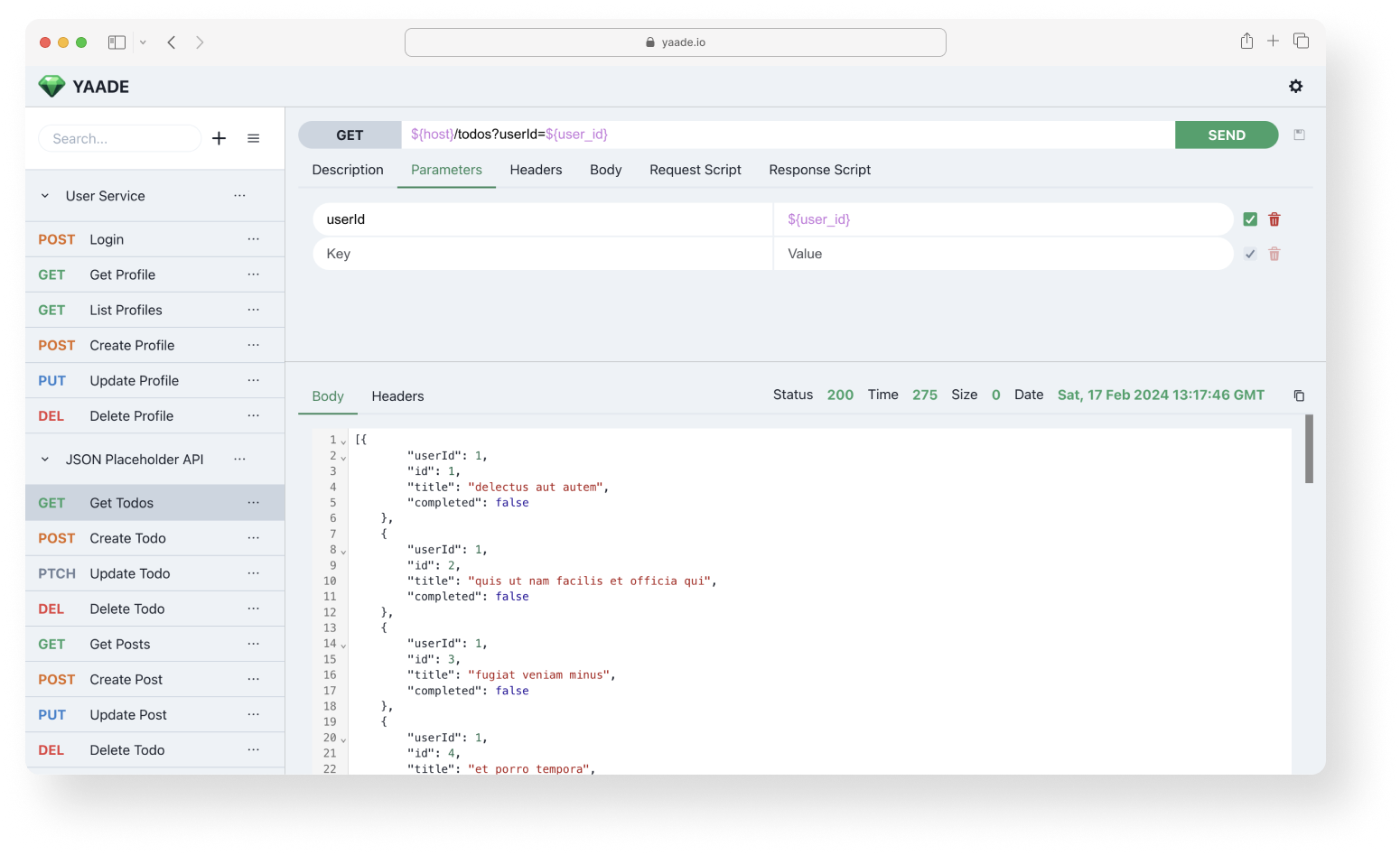Viewport: 1400px width, 855px height.
Task: Disable the userId parameter checkbox
Action: click(x=1250, y=219)
